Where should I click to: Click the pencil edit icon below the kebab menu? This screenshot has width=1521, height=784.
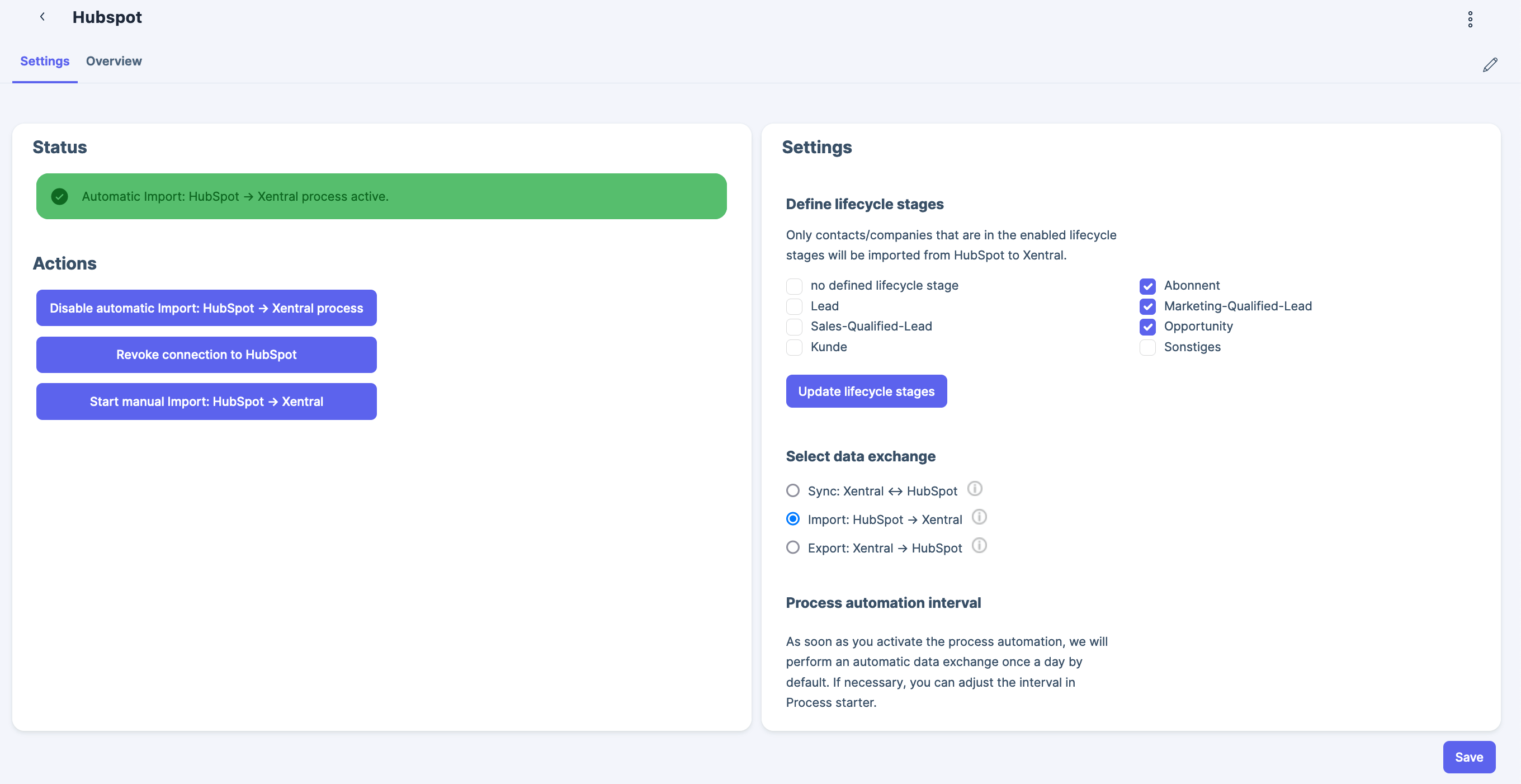point(1490,65)
